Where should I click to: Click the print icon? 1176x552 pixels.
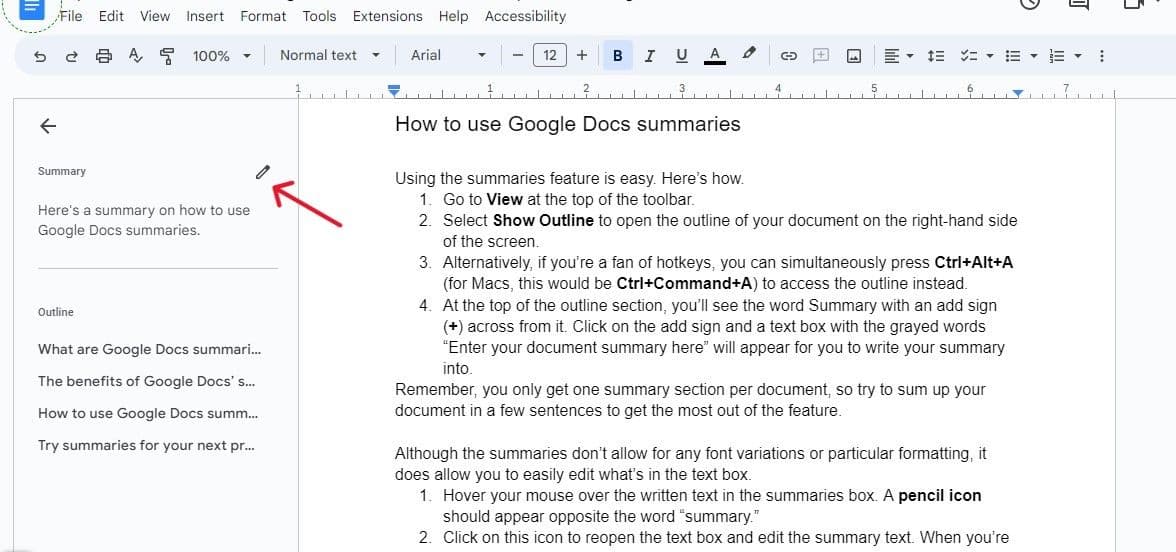coord(104,56)
